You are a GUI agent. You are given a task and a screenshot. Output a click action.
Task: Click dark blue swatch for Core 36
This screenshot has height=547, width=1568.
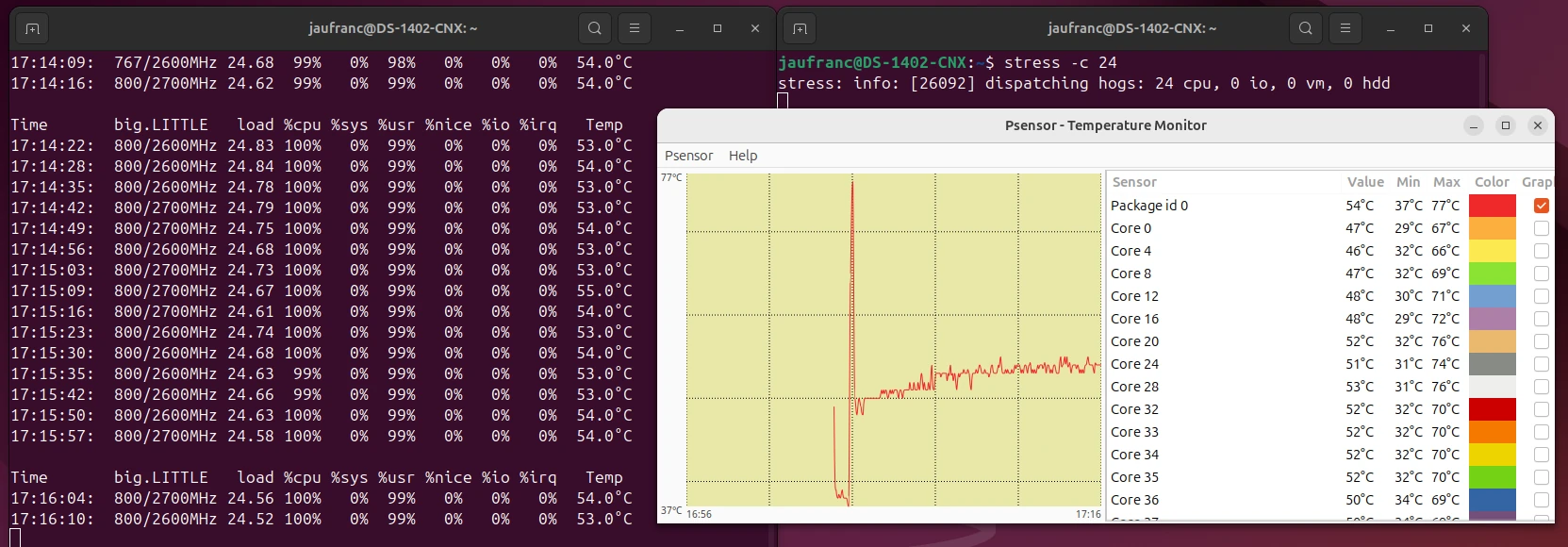(1493, 500)
